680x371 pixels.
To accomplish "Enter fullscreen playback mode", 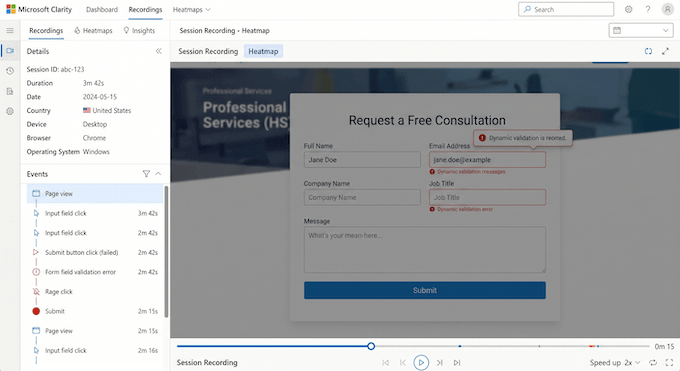I will [669, 362].
